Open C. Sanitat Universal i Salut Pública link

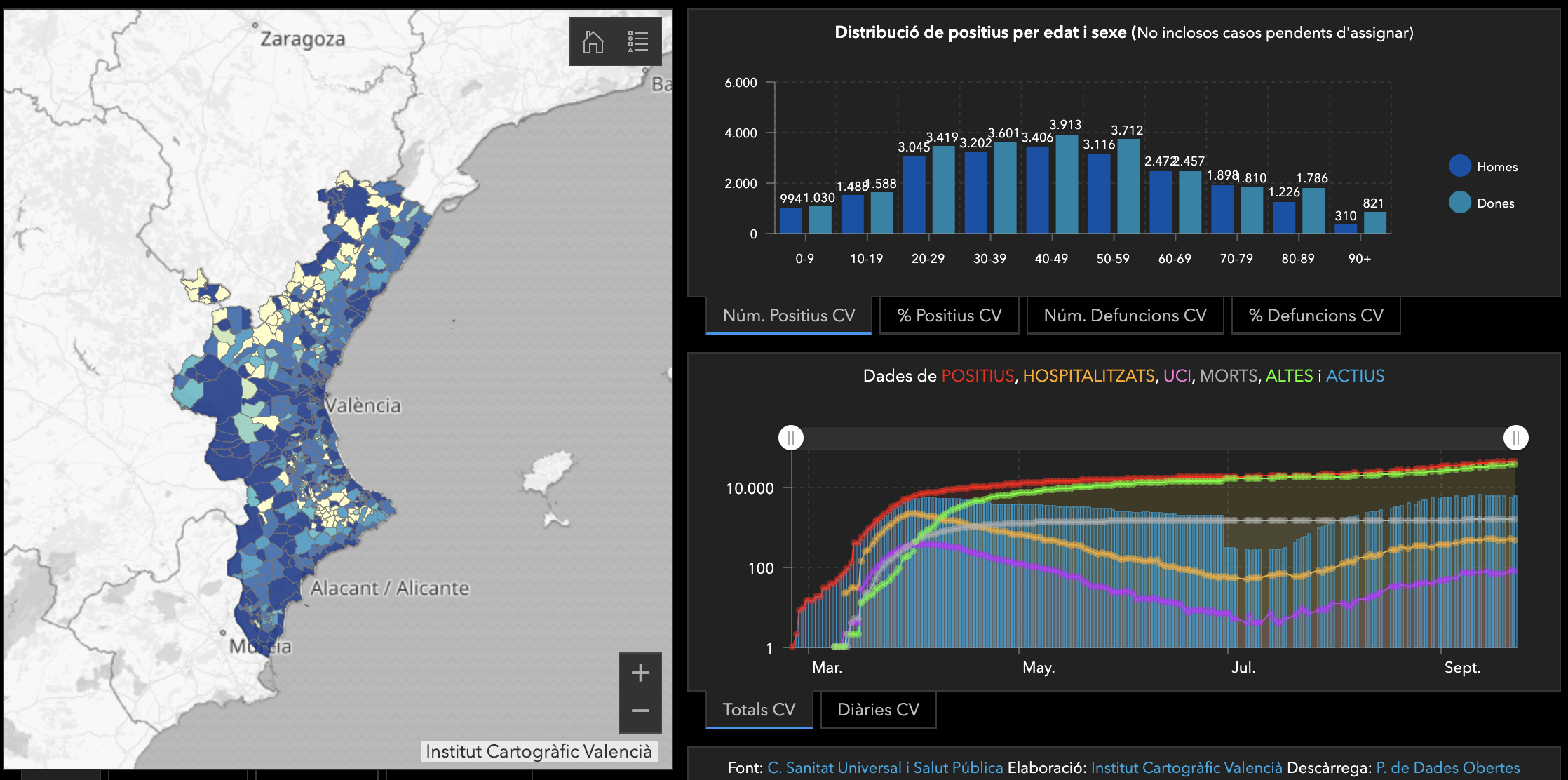click(x=885, y=768)
